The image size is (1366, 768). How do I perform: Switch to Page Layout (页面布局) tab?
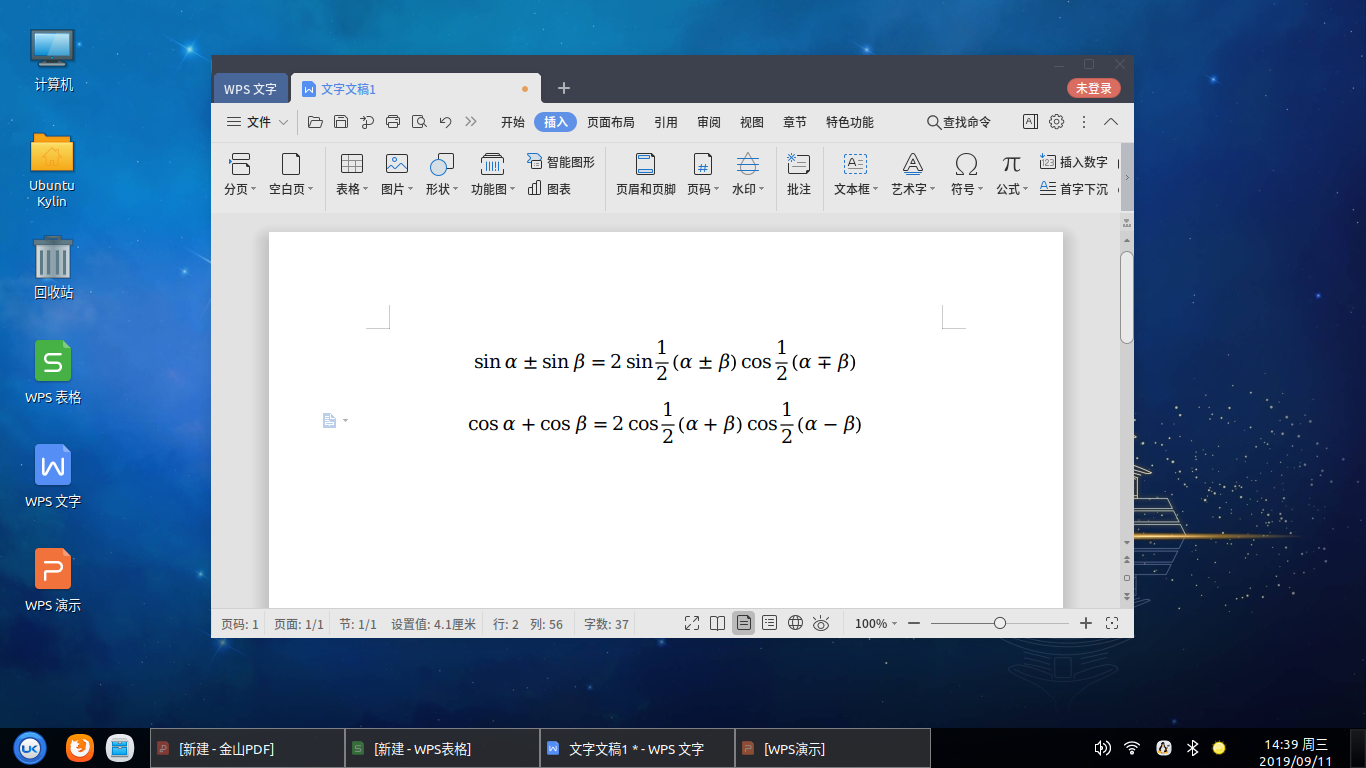tap(610, 122)
